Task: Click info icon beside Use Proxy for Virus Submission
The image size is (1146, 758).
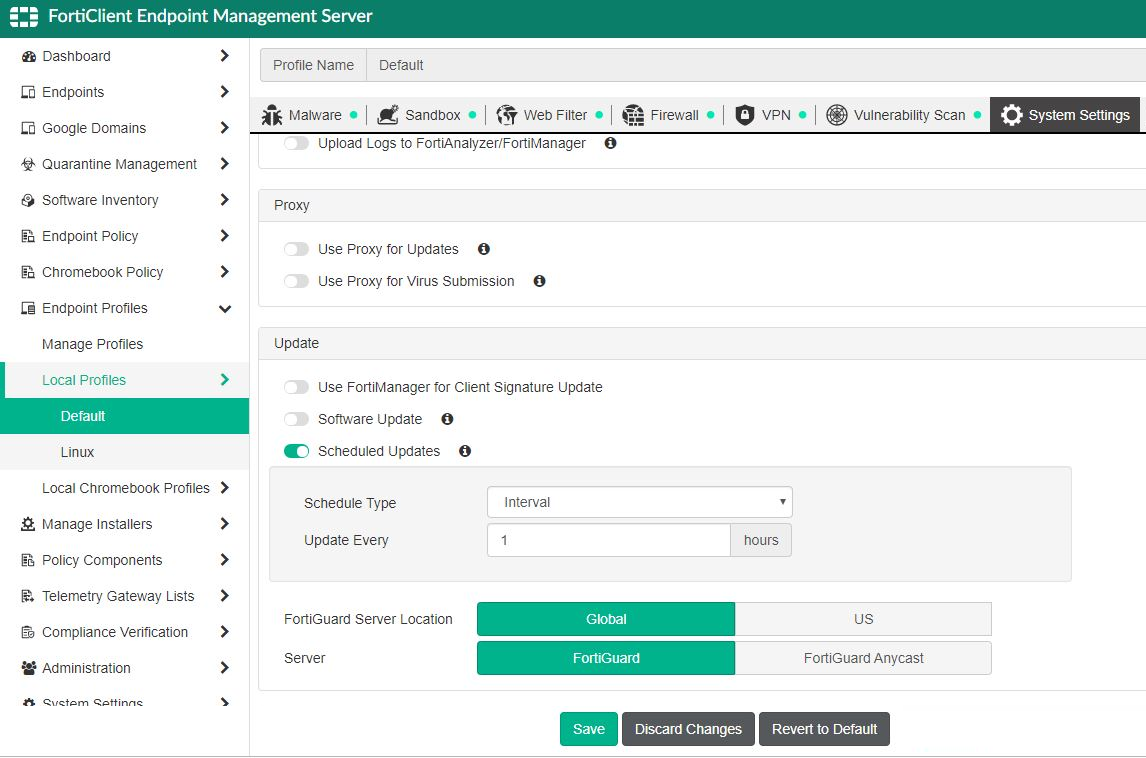Action: 539,281
